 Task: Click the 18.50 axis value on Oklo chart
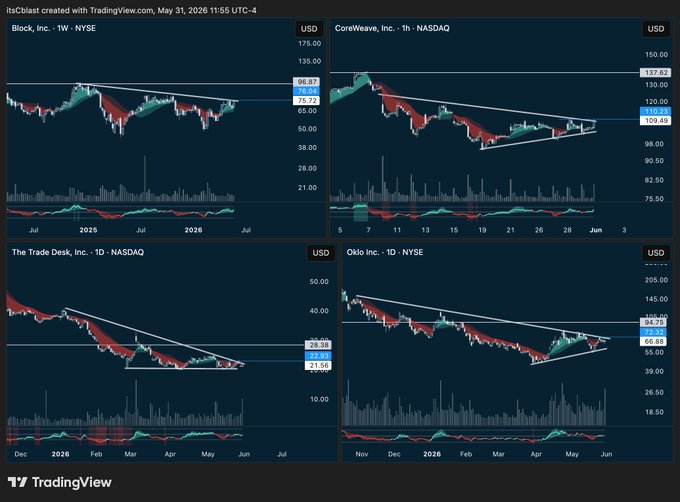pyautogui.click(x=654, y=412)
